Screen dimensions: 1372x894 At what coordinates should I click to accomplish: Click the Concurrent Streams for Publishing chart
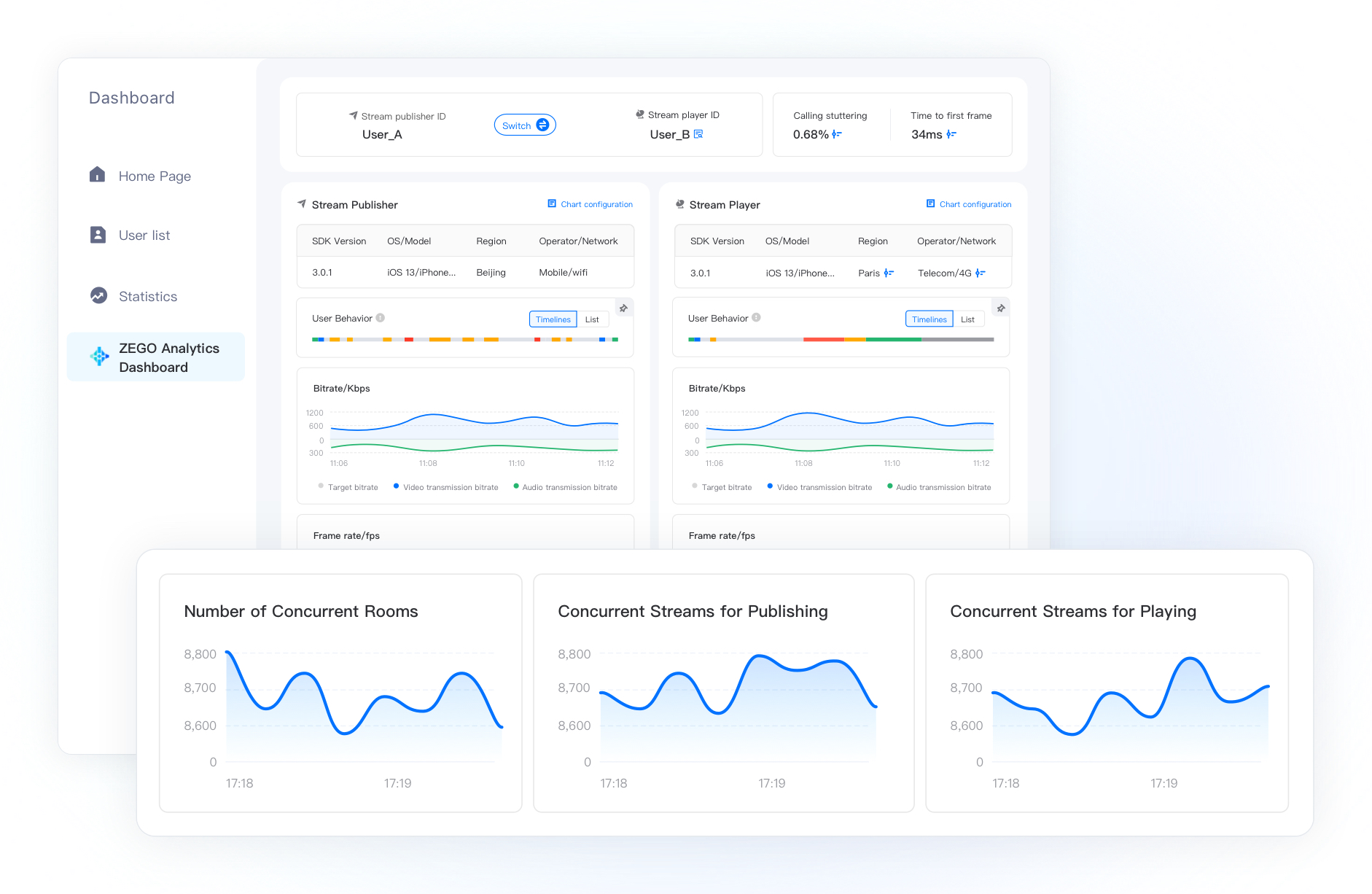coord(738,706)
